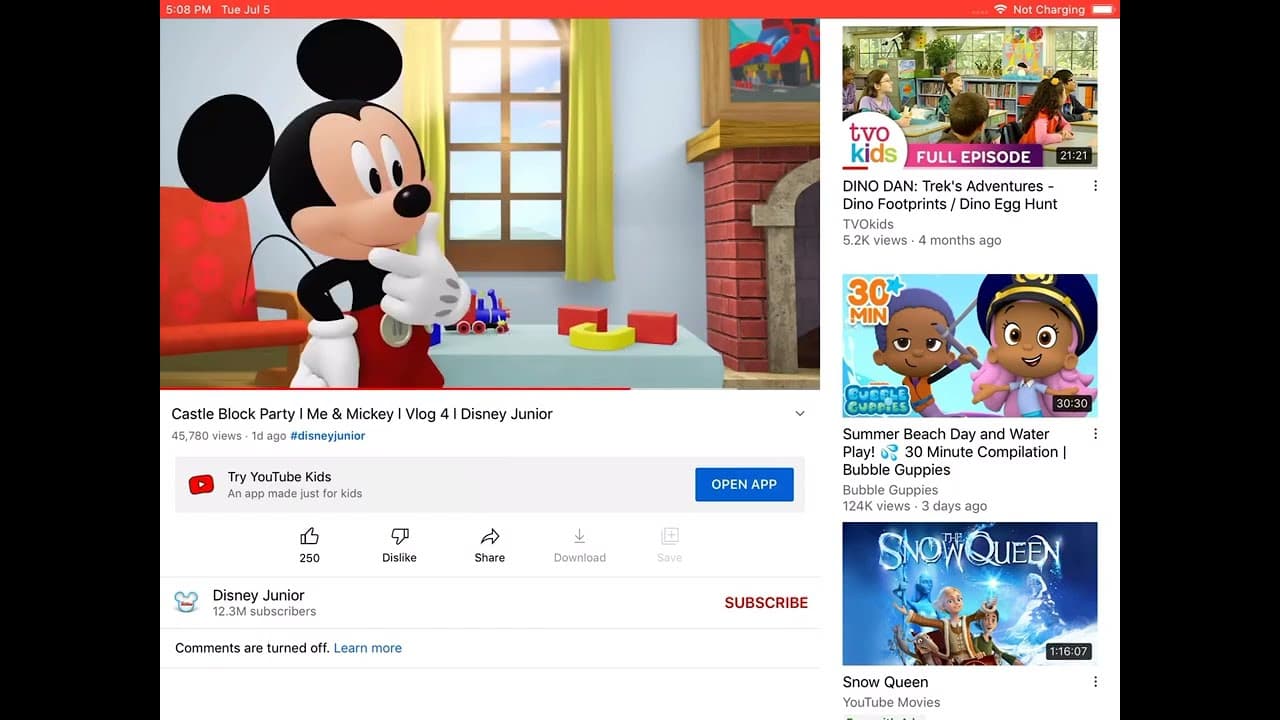Tap the Dislike thumbs down icon
The width and height of the screenshot is (1280, 720).
pyautogui.click(x=400, y=536)
